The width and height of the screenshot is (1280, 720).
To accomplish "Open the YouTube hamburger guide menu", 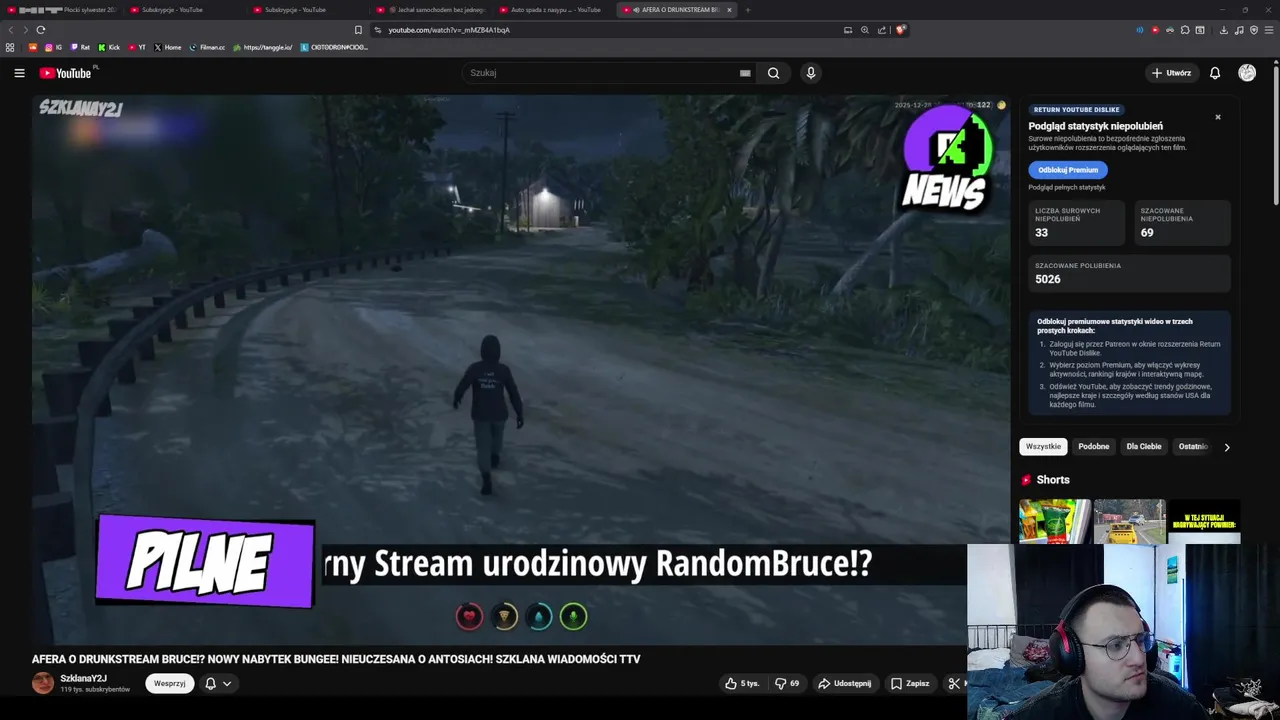I will 19,73.
